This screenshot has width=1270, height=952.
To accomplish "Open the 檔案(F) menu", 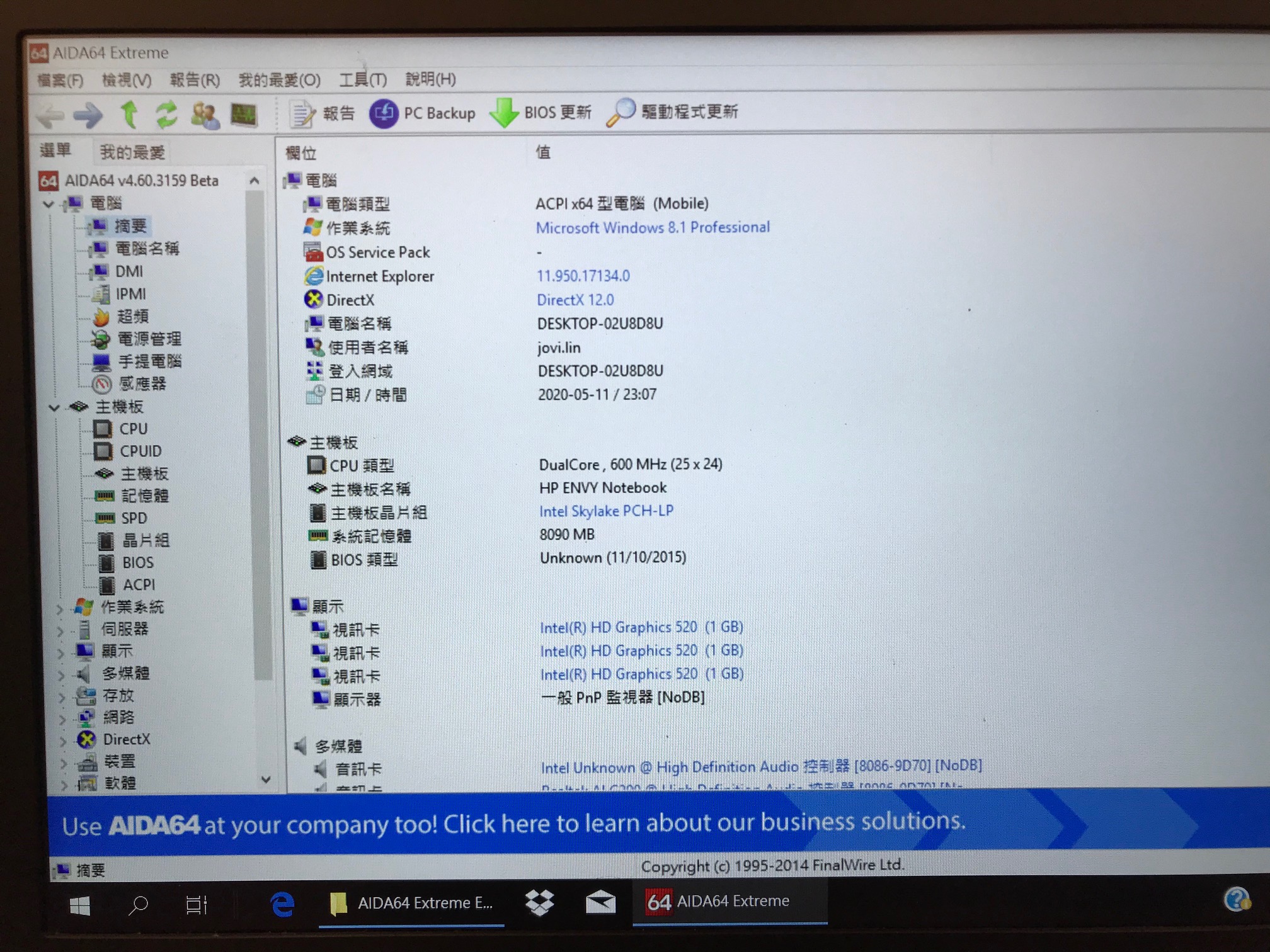I will click(x=60, y=81).
